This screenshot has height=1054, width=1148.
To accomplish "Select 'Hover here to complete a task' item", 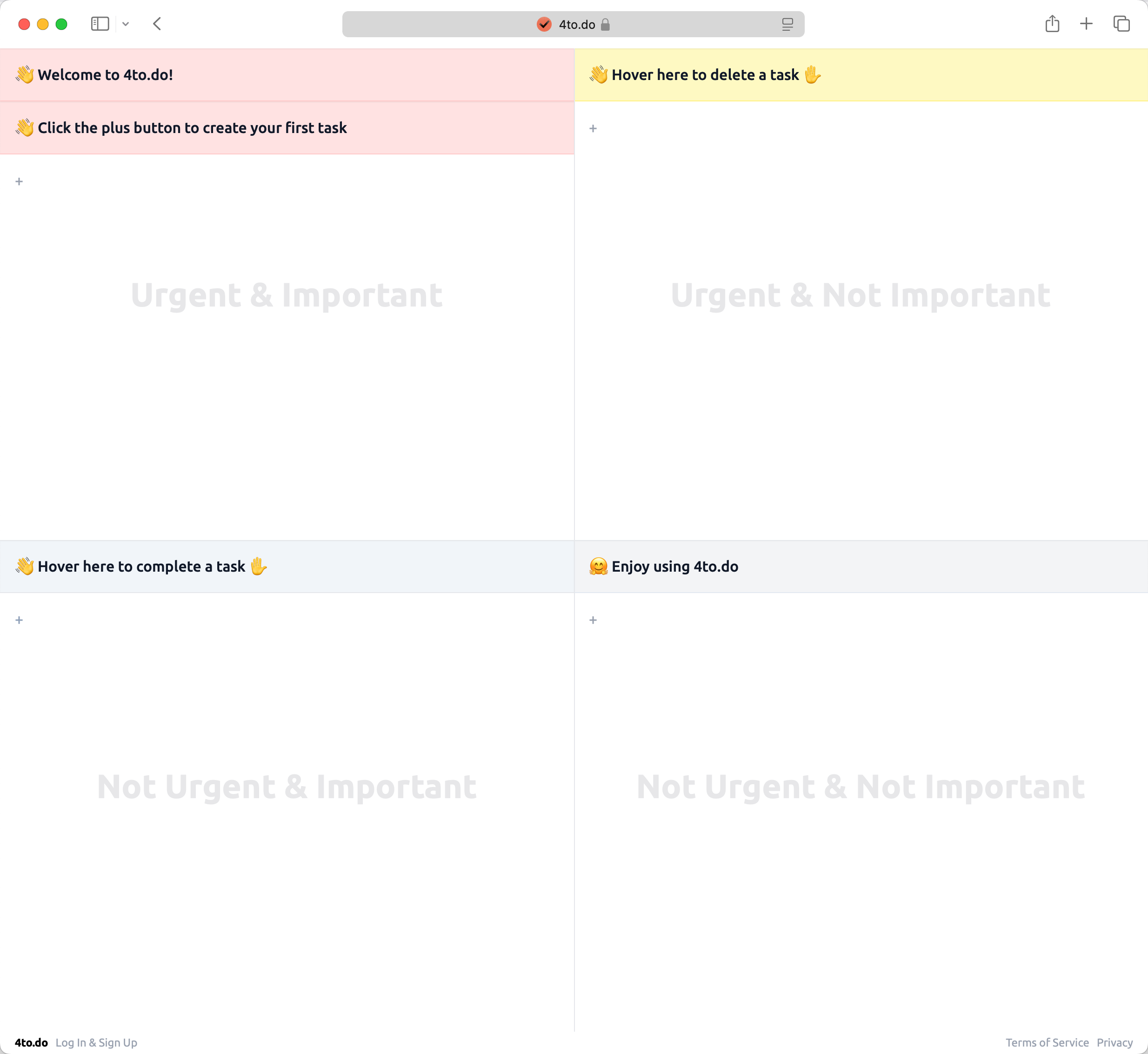I will pyautogui.click(x=141, y=567).
